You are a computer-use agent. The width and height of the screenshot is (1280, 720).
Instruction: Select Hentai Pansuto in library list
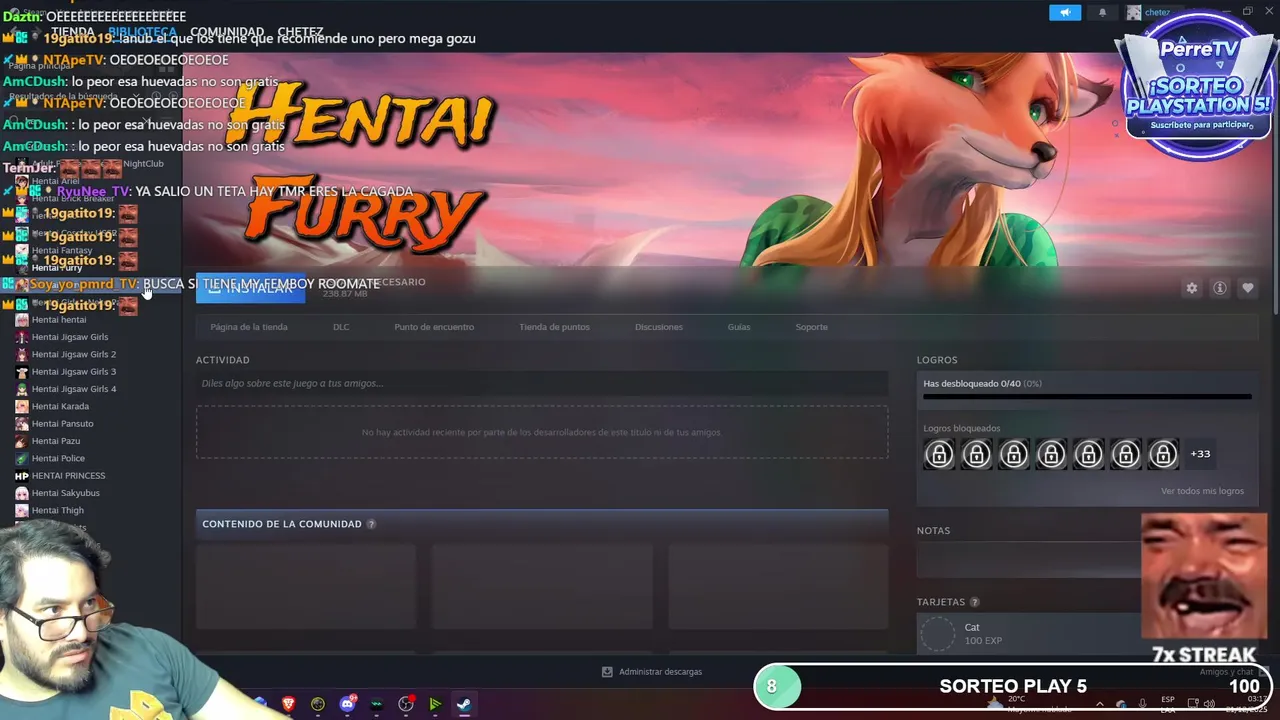pos(62,424)
